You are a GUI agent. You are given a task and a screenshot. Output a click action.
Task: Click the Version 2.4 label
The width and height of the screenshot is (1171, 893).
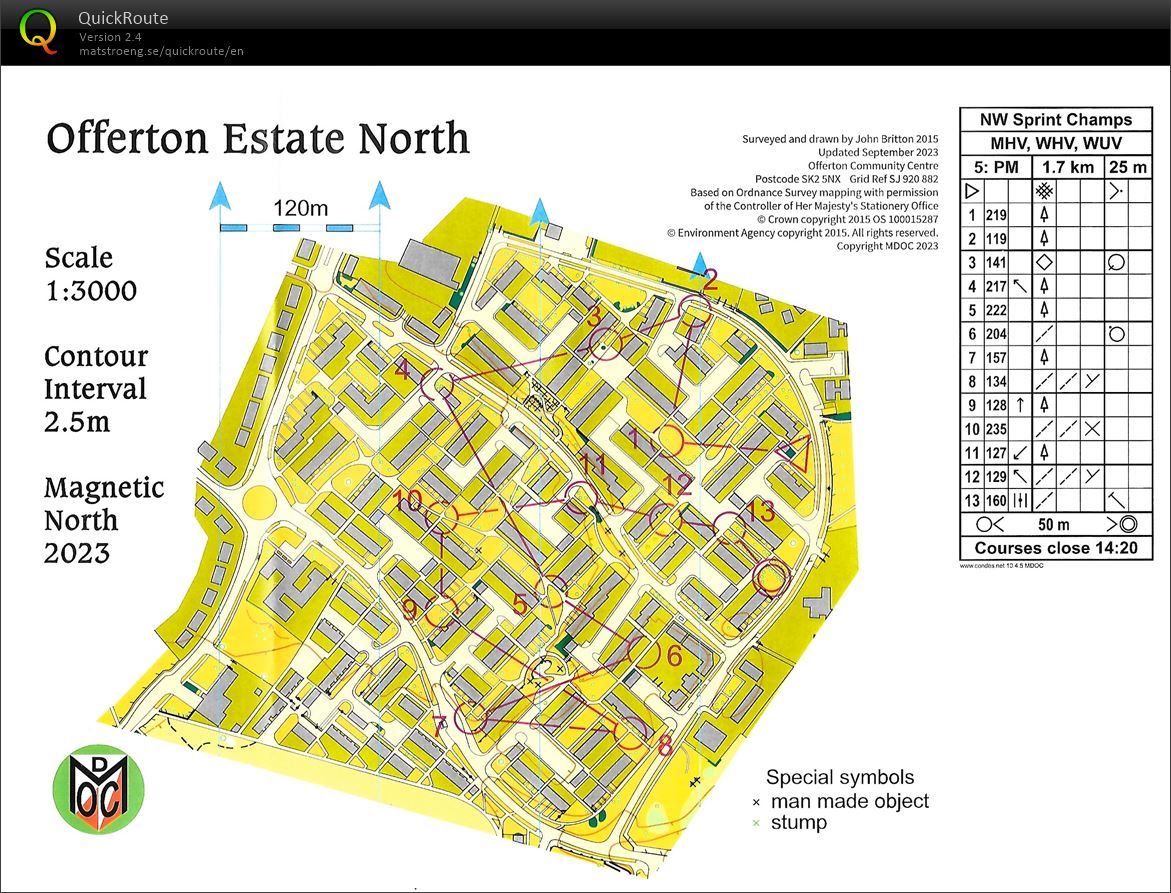(111, 37)
